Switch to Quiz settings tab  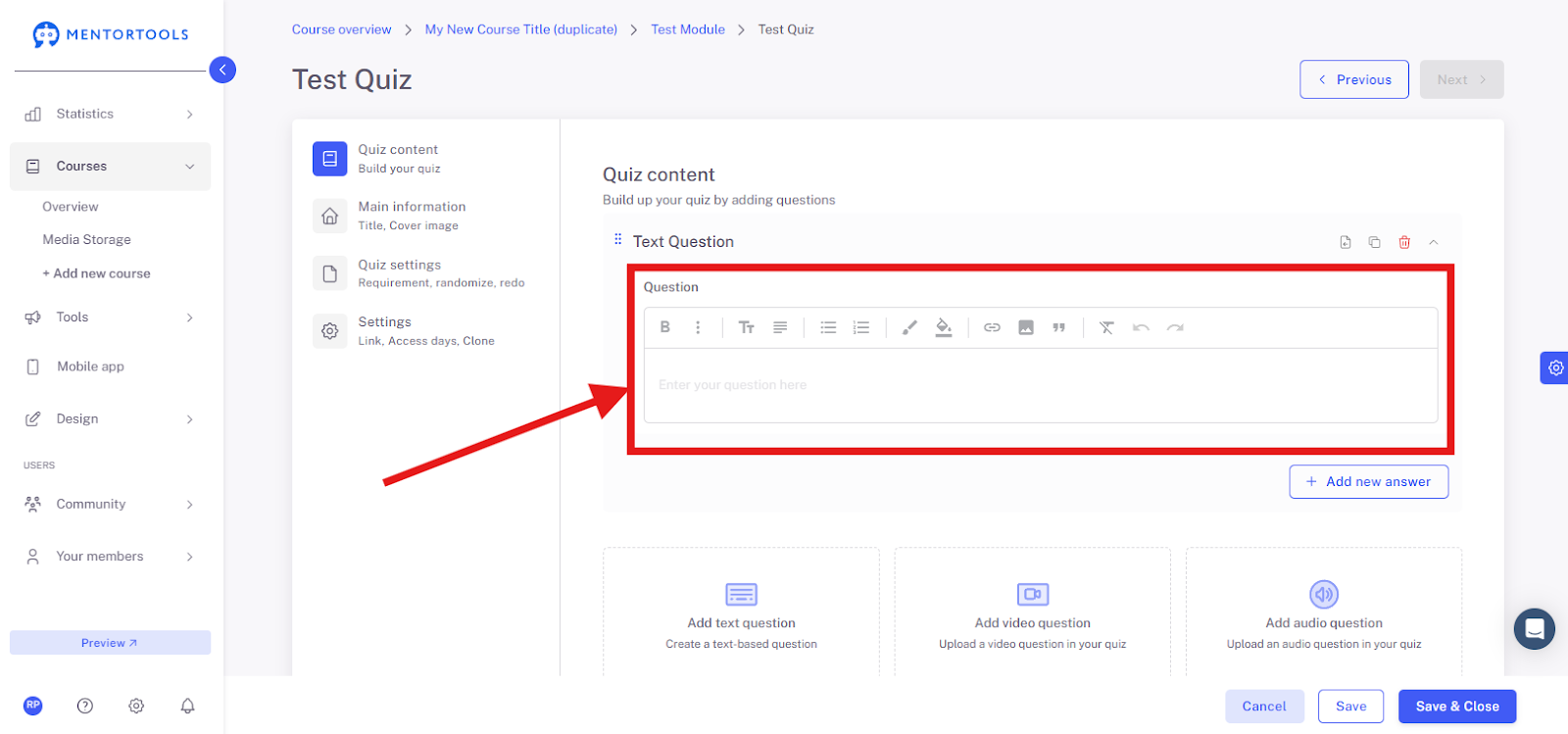426,273
